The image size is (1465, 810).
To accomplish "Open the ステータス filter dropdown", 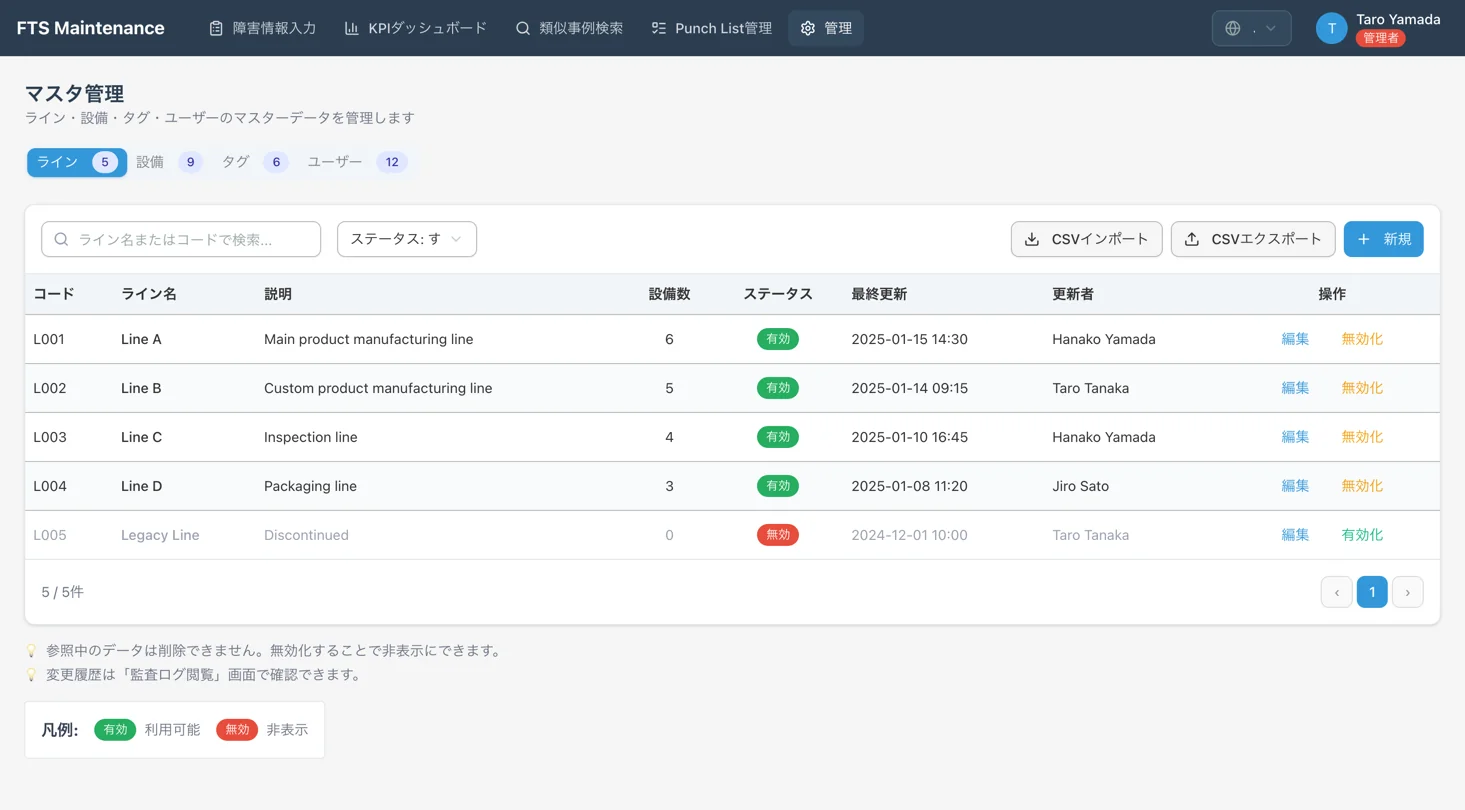I will 407,239.
